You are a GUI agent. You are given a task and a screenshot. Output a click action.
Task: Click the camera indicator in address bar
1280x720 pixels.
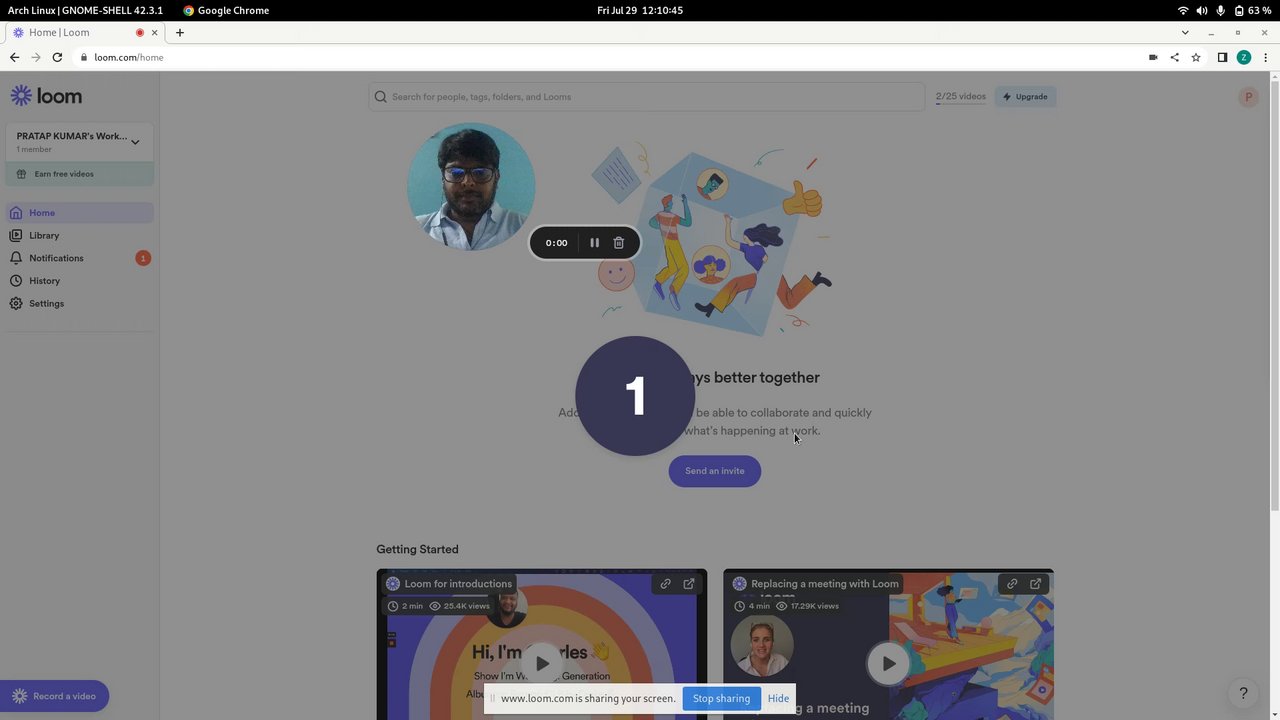pyautogui.click(x=1153, y=57)
